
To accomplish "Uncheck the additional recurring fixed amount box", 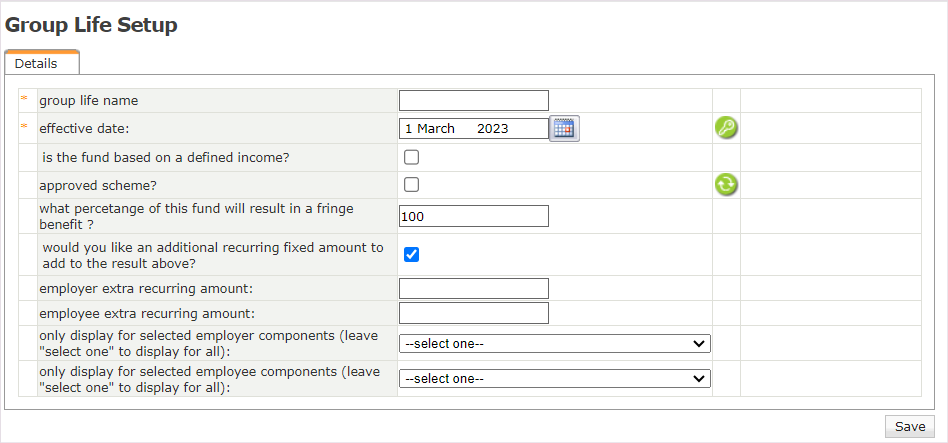I will point(411,254).
